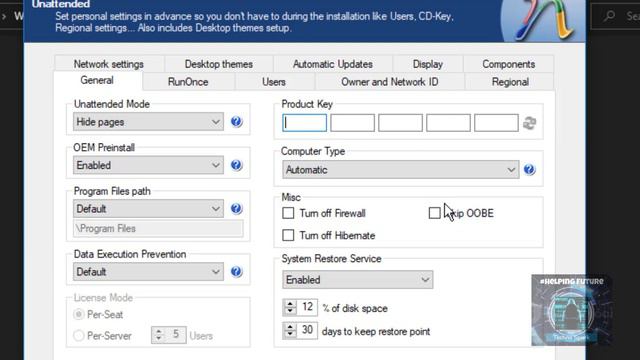Enable Turn off Hibernate checkbox
This screenshot has width=640, height=360.
point(288,235)
